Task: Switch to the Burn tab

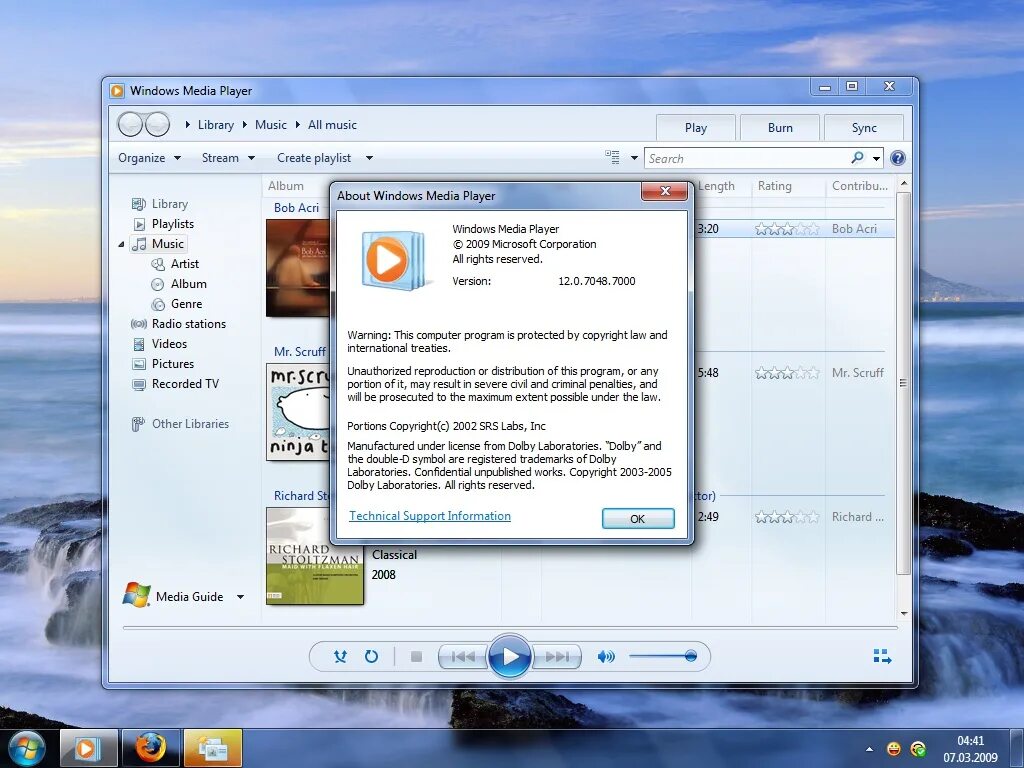Action: tap(780, 127)
